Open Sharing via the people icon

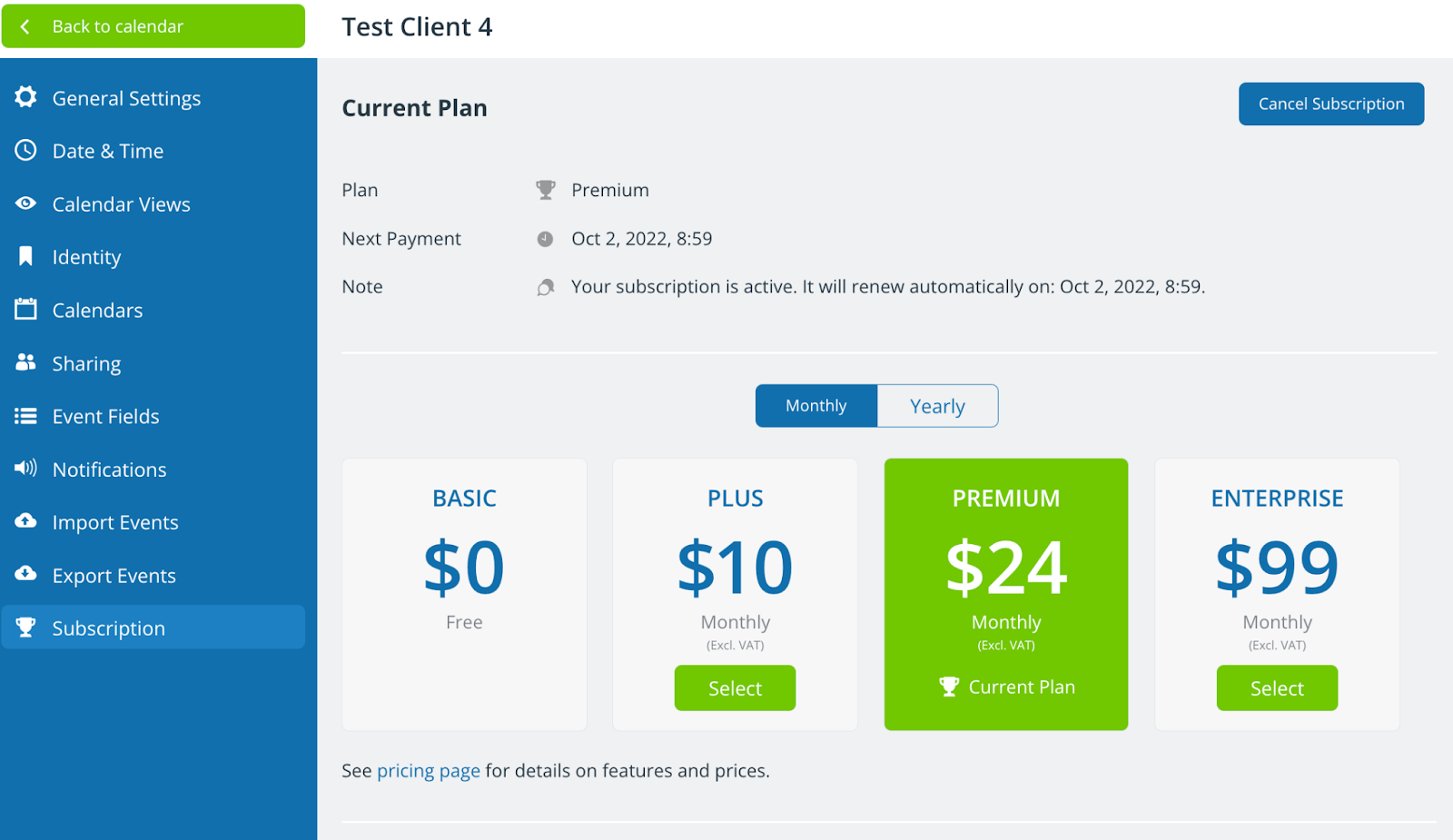[x=25, y=362]
